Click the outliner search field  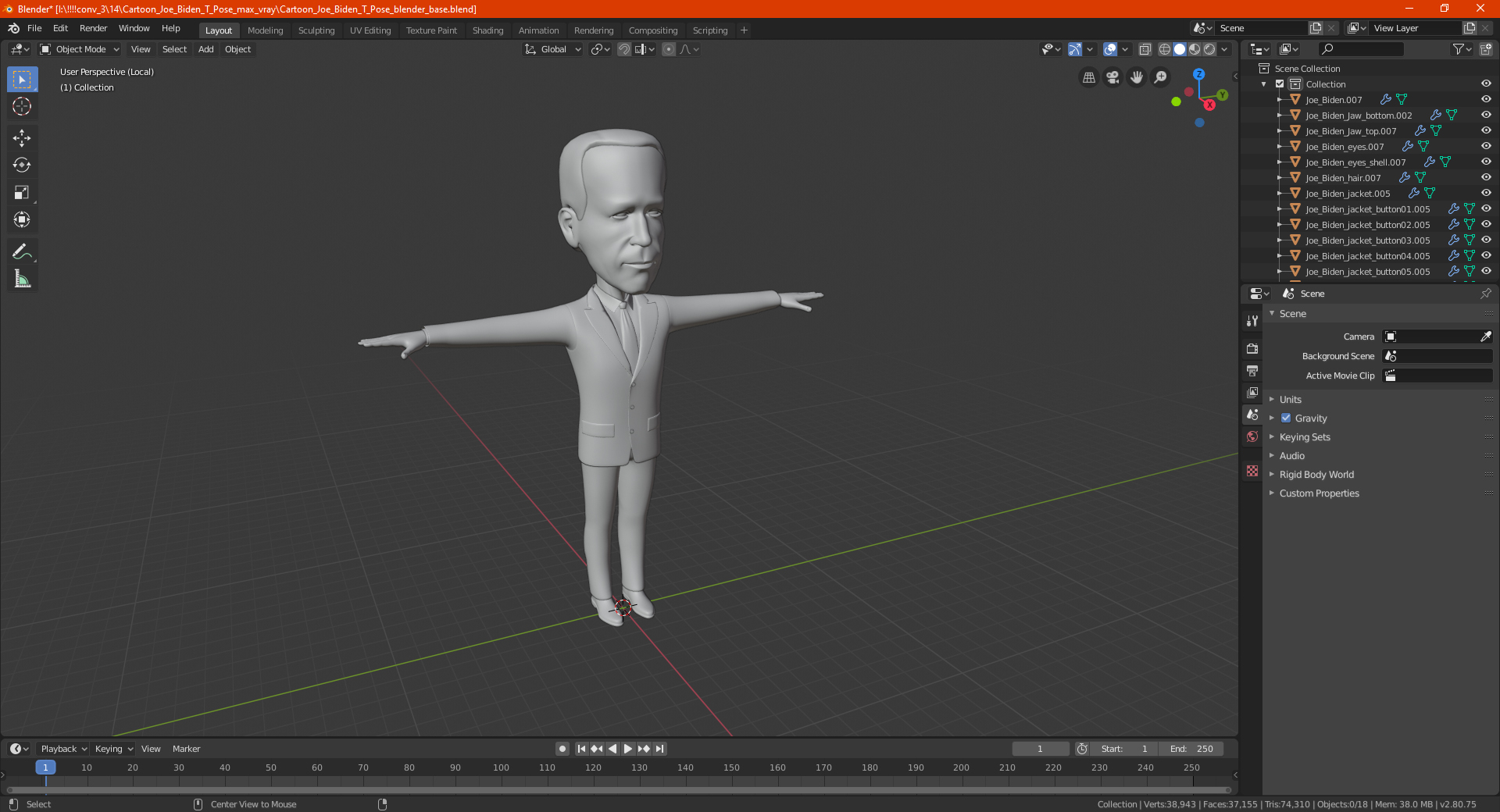(1360, 49)
